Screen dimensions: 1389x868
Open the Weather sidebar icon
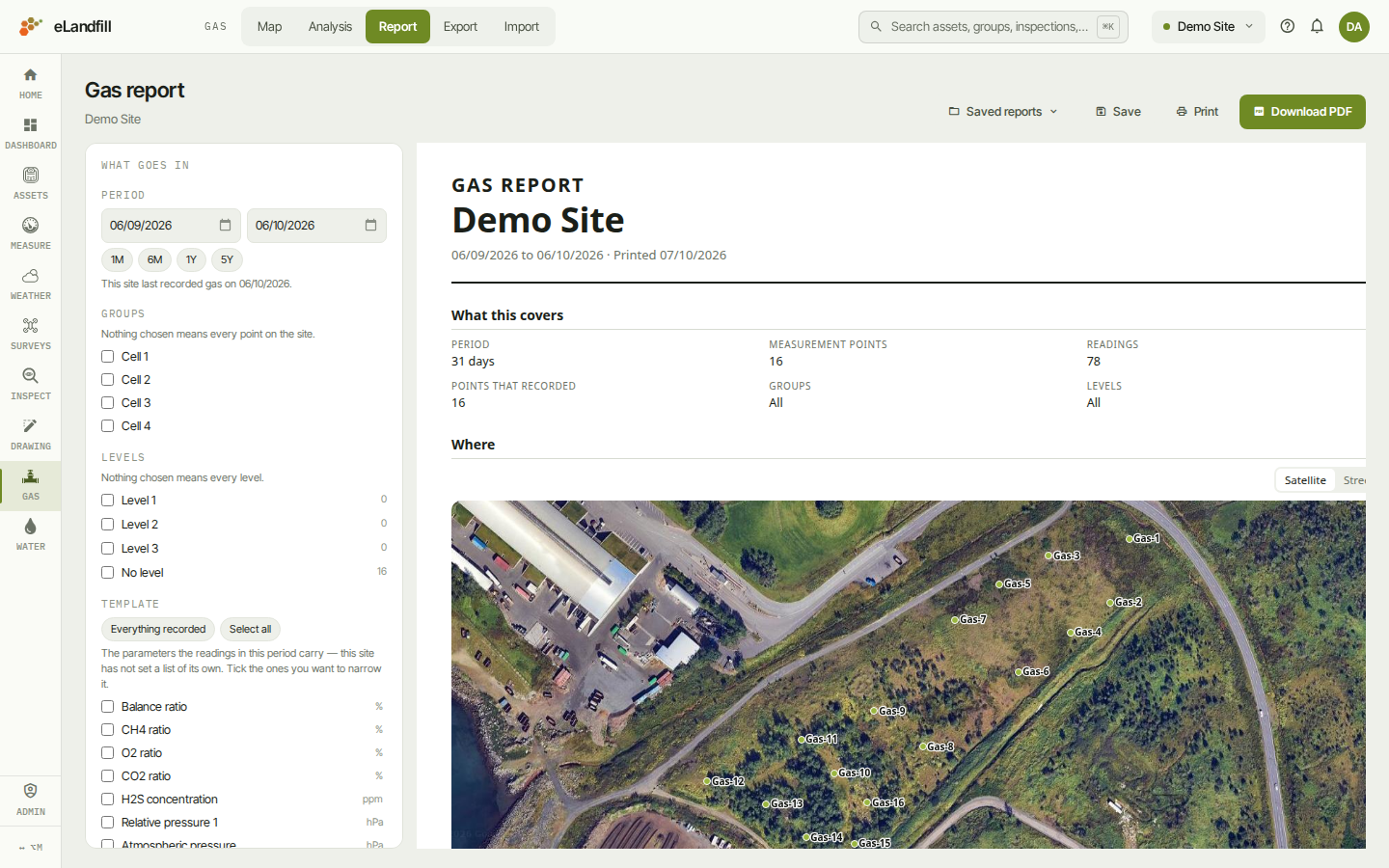click(30, 284)
